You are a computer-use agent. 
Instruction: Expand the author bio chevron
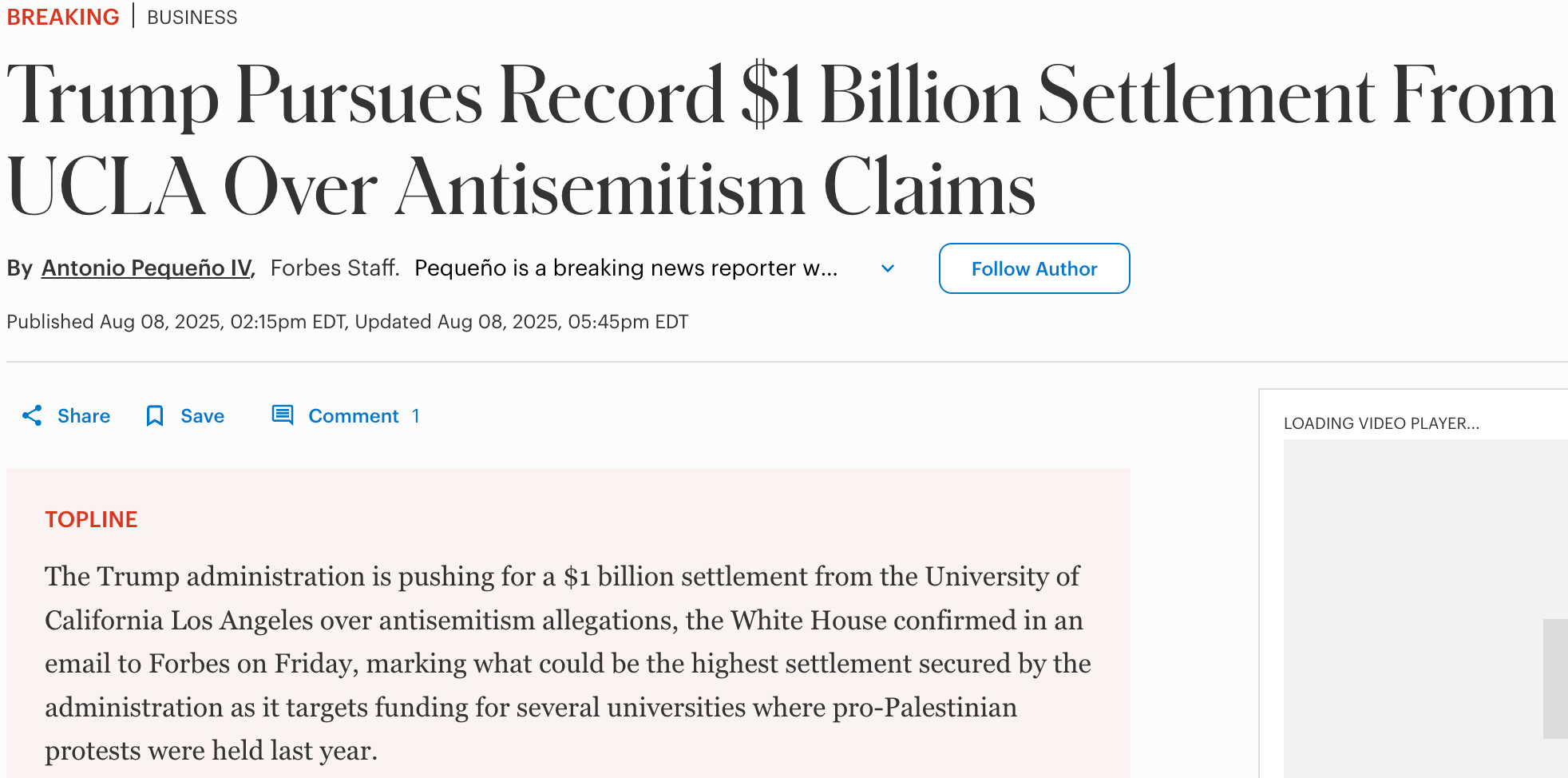[x=888, y=268]
